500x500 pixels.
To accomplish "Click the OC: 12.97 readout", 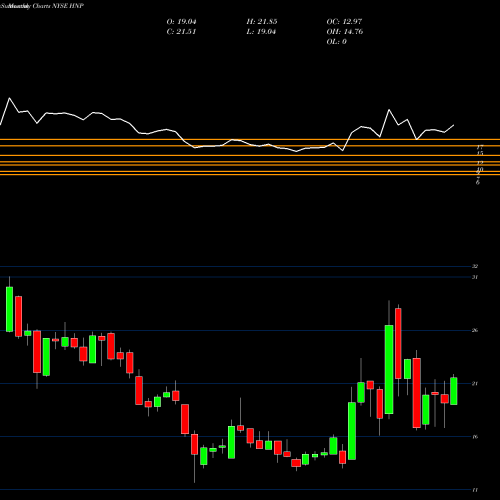I will [344, 22].
